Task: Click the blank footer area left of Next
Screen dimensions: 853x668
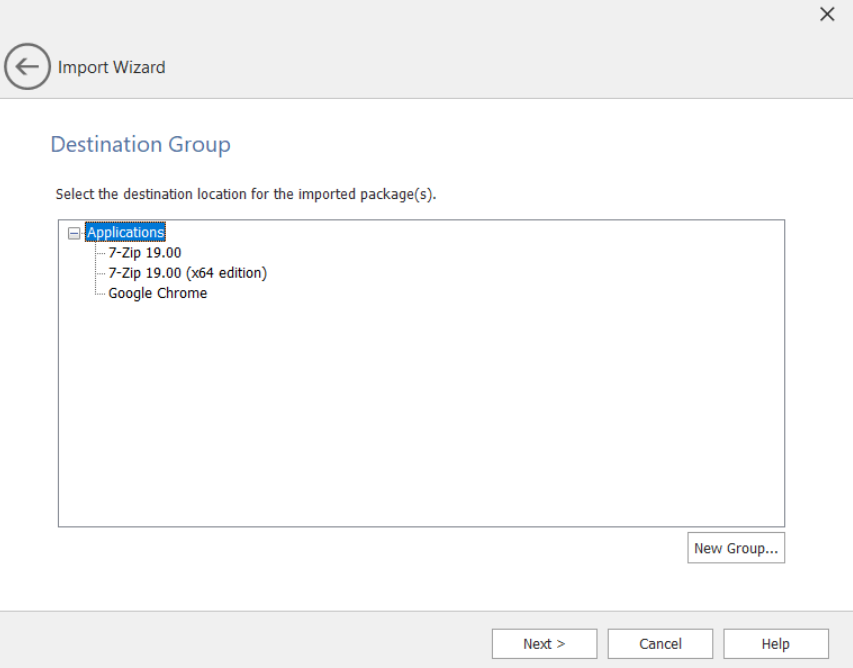Action: tap(250, 644)
